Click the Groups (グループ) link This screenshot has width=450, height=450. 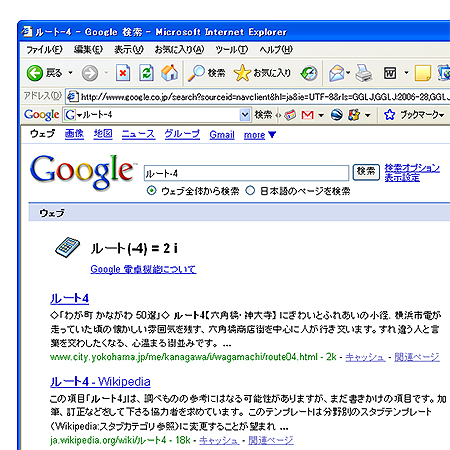click(x=182, y=134)
